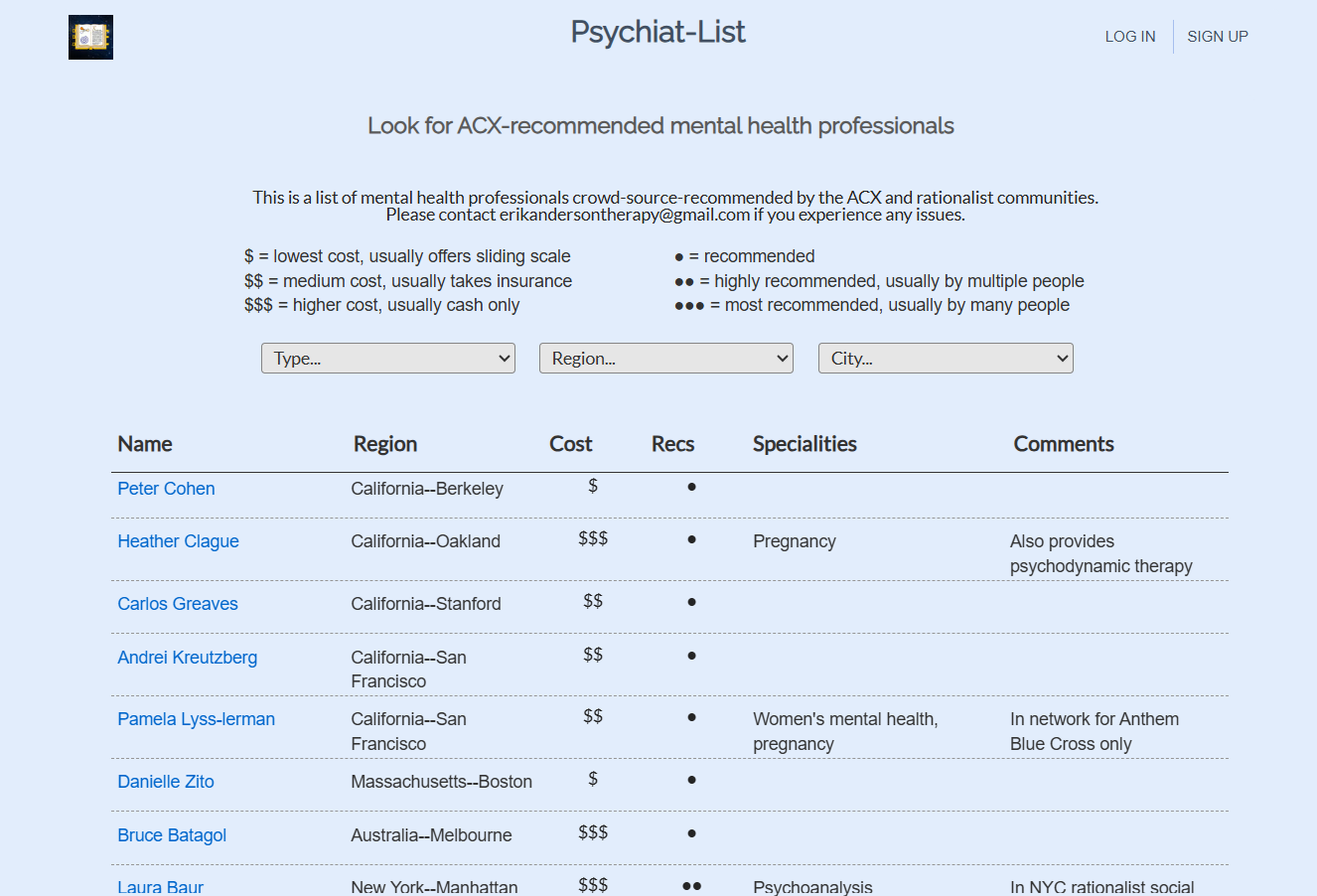Open Danielle Zito's profile link
The height and width of the screenshot is (896, 1317).
pos(165,781)
